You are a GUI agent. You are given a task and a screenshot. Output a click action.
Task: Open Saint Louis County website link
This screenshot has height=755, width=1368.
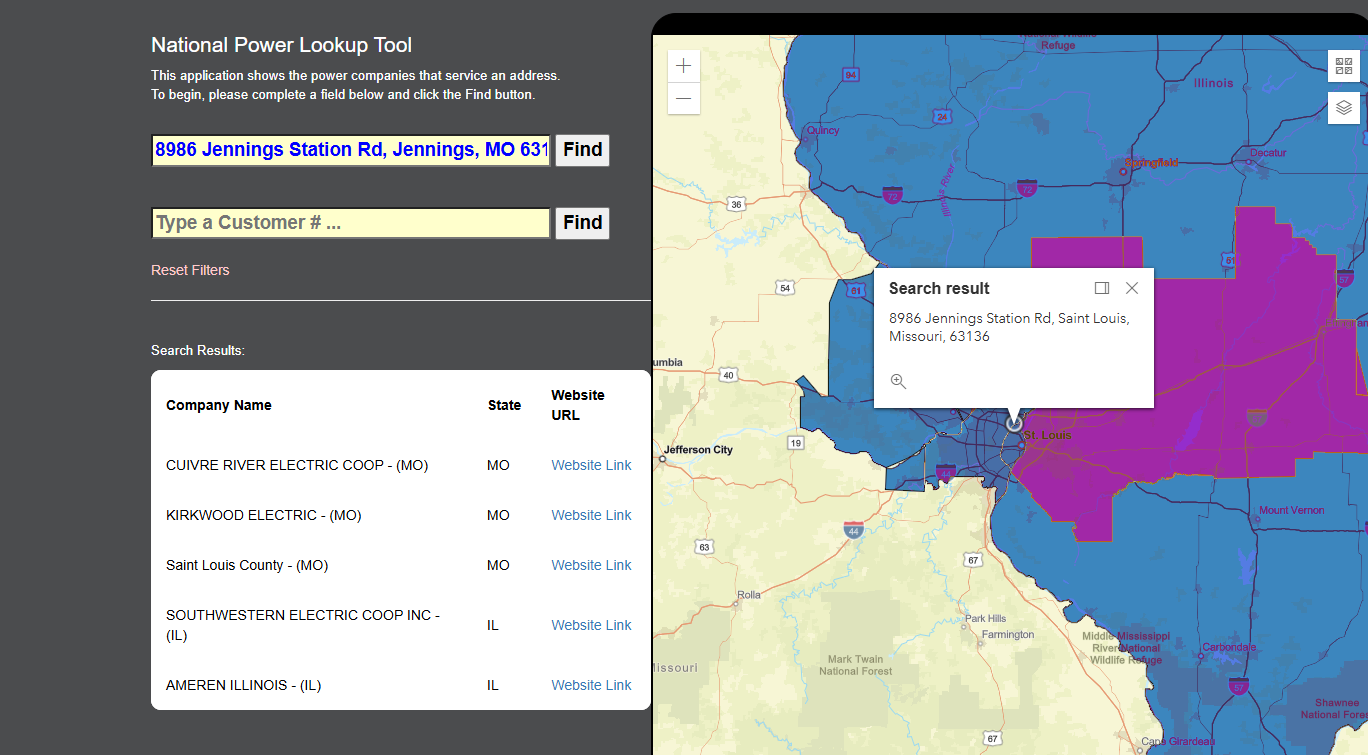click(x=591, y=565)
